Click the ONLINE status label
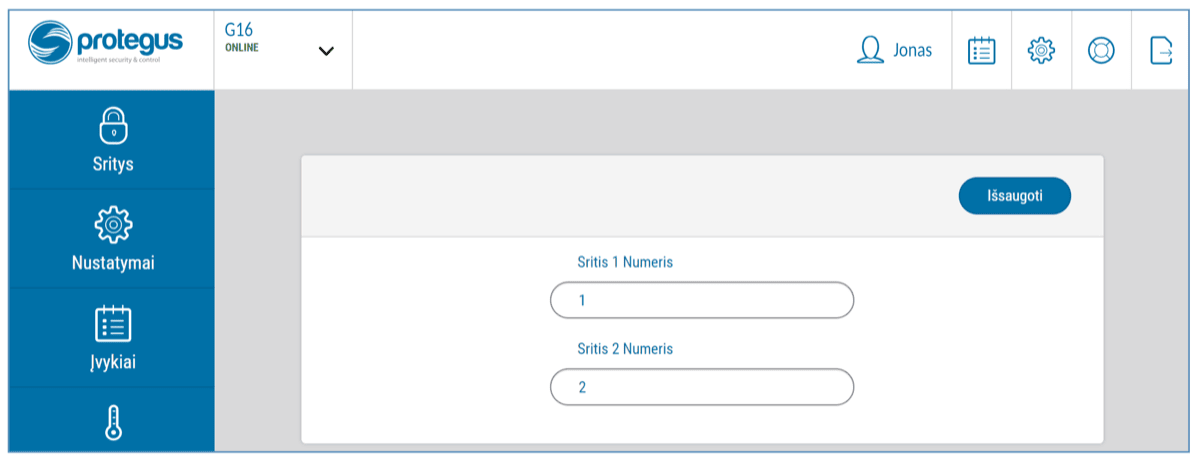Image resolution: width=1200 pixels, height=458 pixels. point(242,48)
